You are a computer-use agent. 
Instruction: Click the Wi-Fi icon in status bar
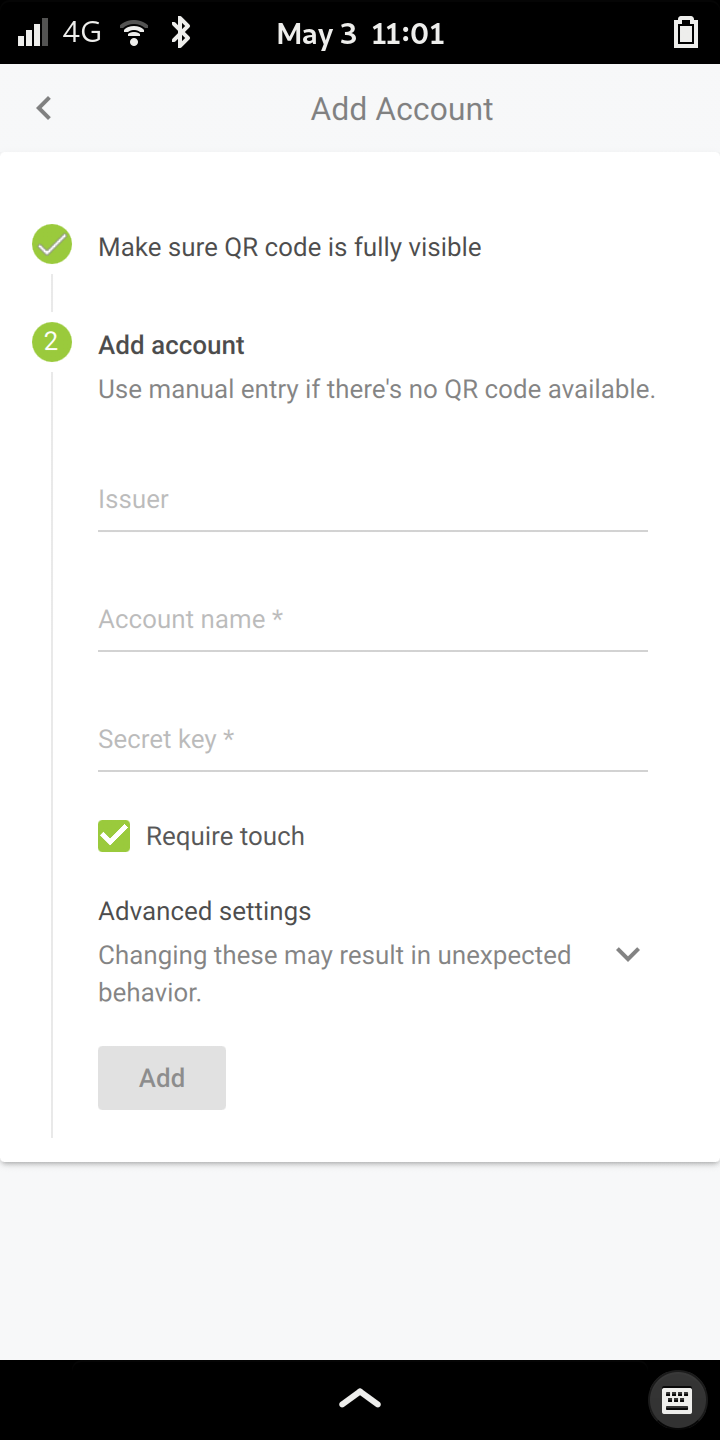pyautogui.click(x=133, y=33)
